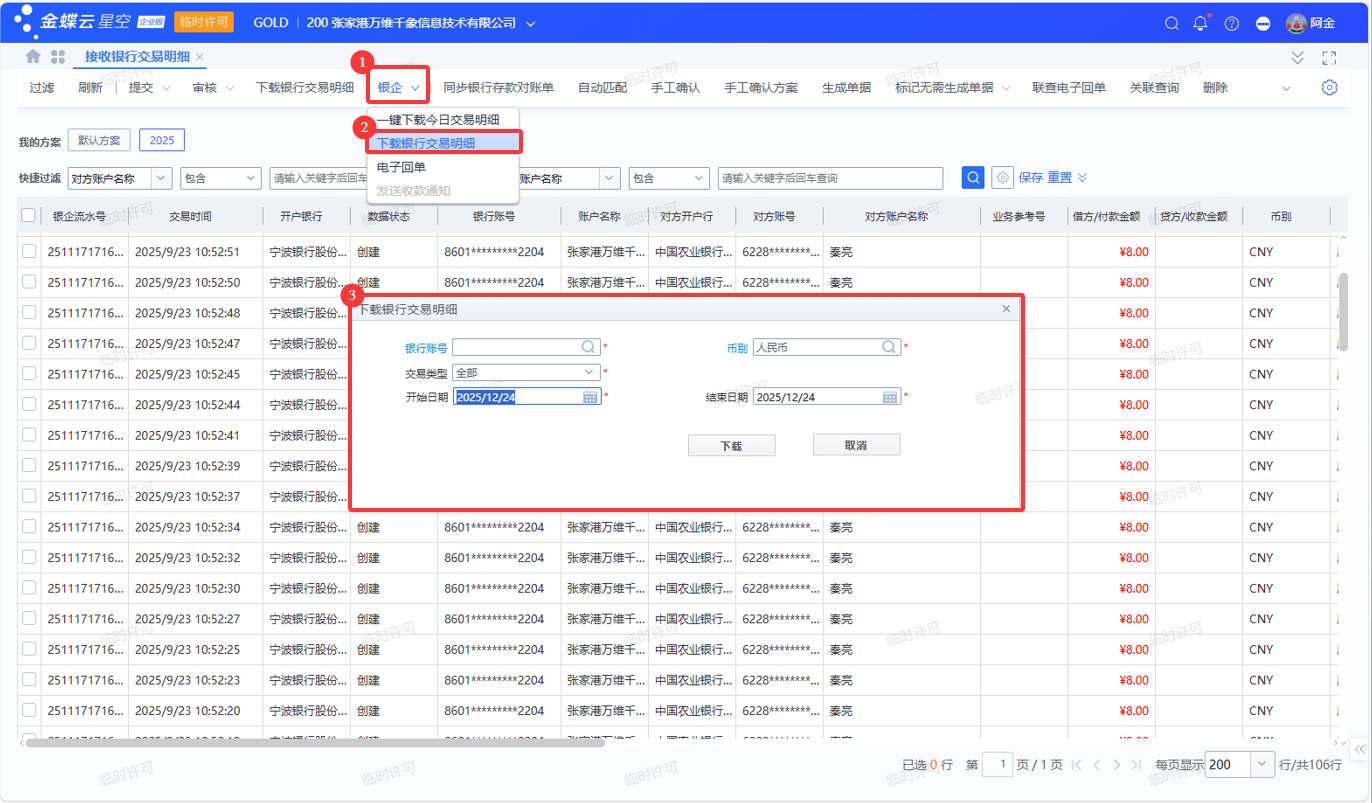Click the search magnifier in the top header

tap(1172, 23)
